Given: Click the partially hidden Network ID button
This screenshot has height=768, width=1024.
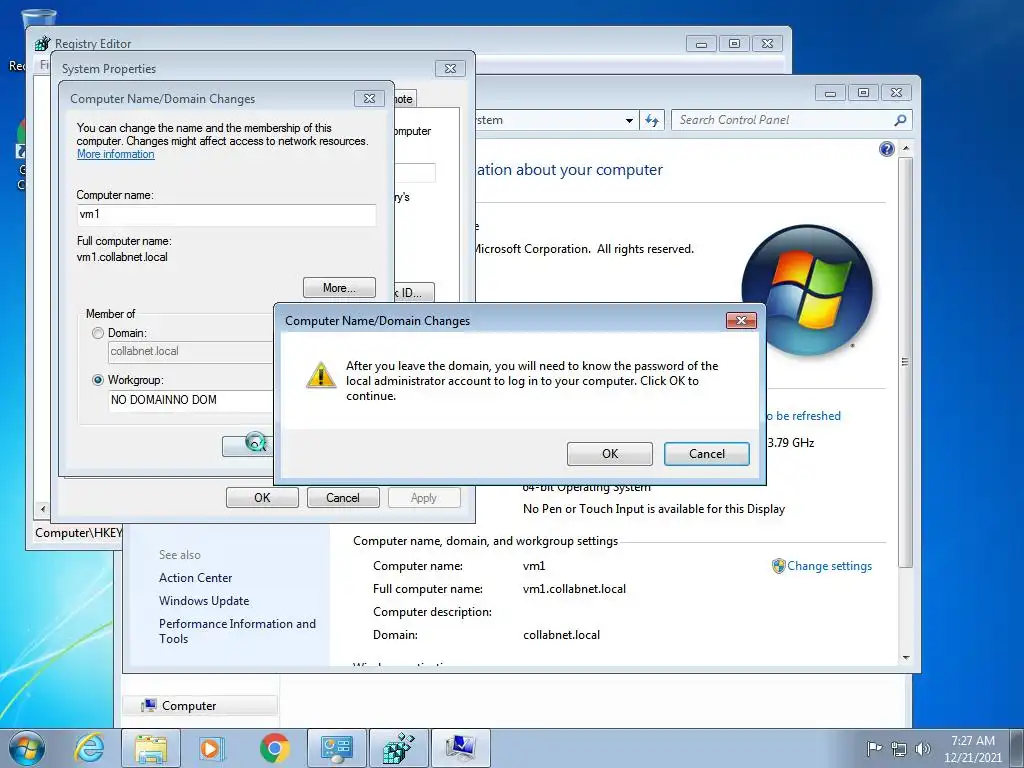Looking at the screenshot, I should click(414, 293).
